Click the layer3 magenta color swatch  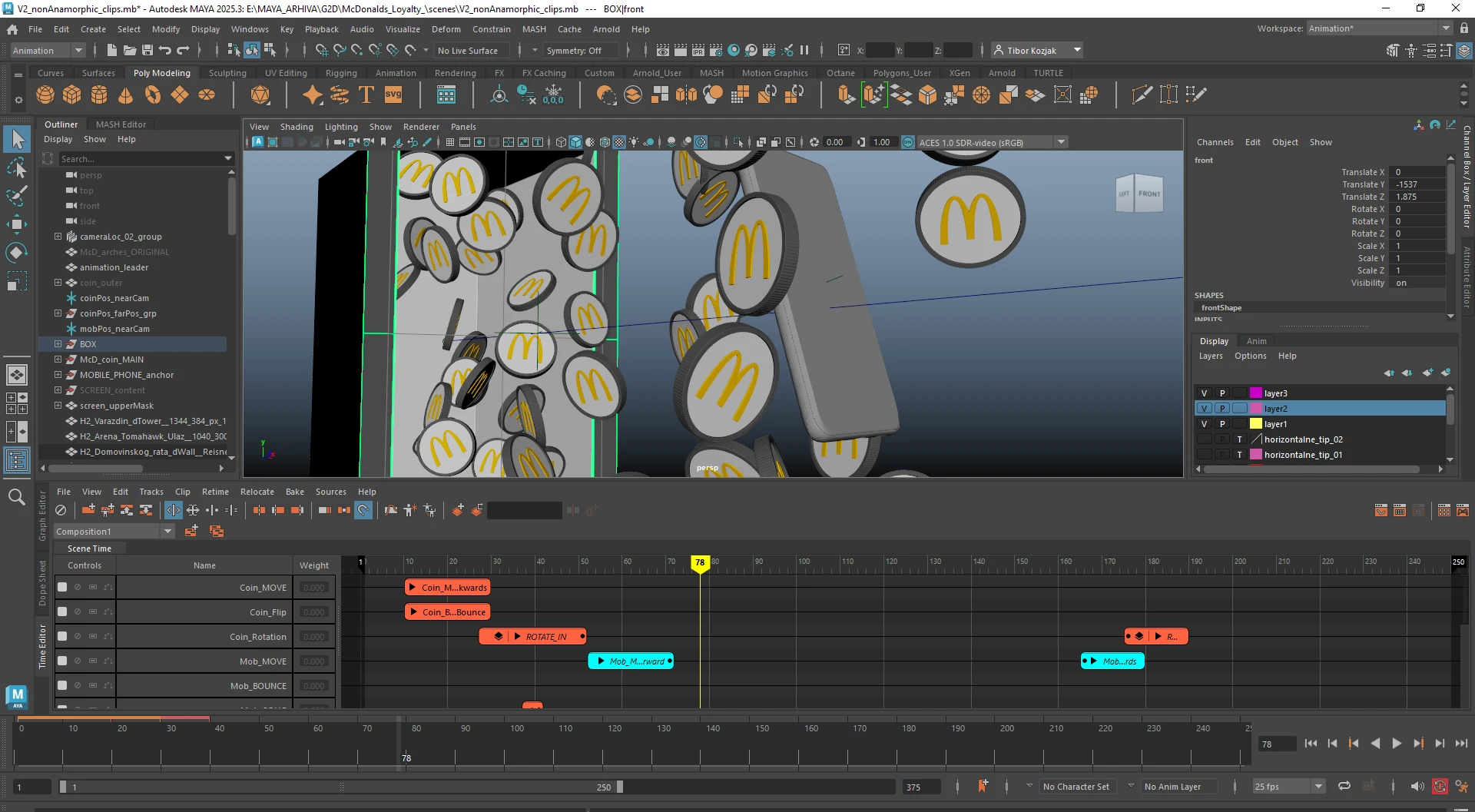pos(1256,393)
